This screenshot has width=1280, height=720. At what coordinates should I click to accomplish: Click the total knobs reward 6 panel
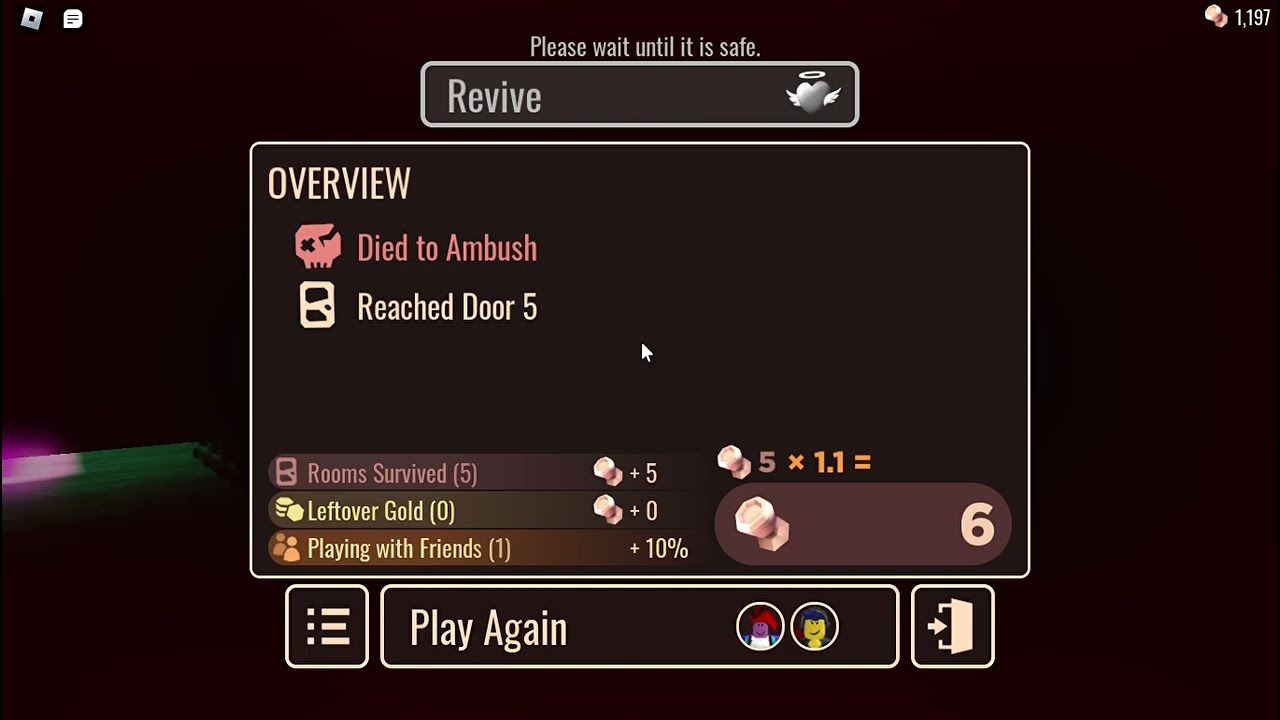click(863, 524)
